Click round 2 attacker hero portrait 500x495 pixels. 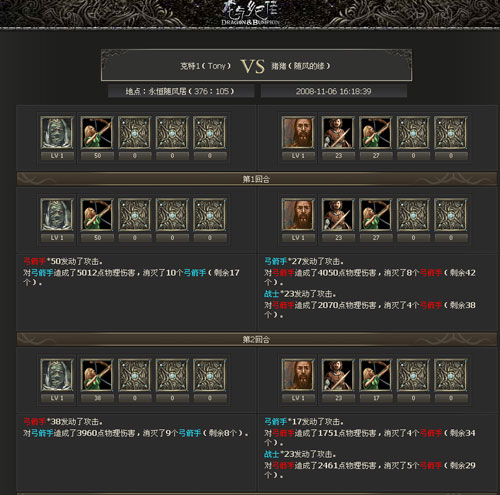pyautogui.click(x=57, y=375)
